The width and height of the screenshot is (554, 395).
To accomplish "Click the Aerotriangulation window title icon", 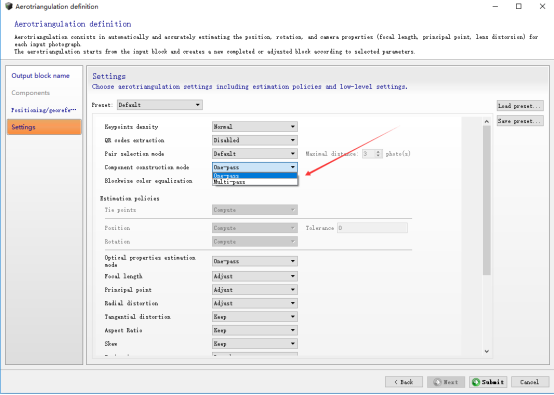I will click(9, 6).
